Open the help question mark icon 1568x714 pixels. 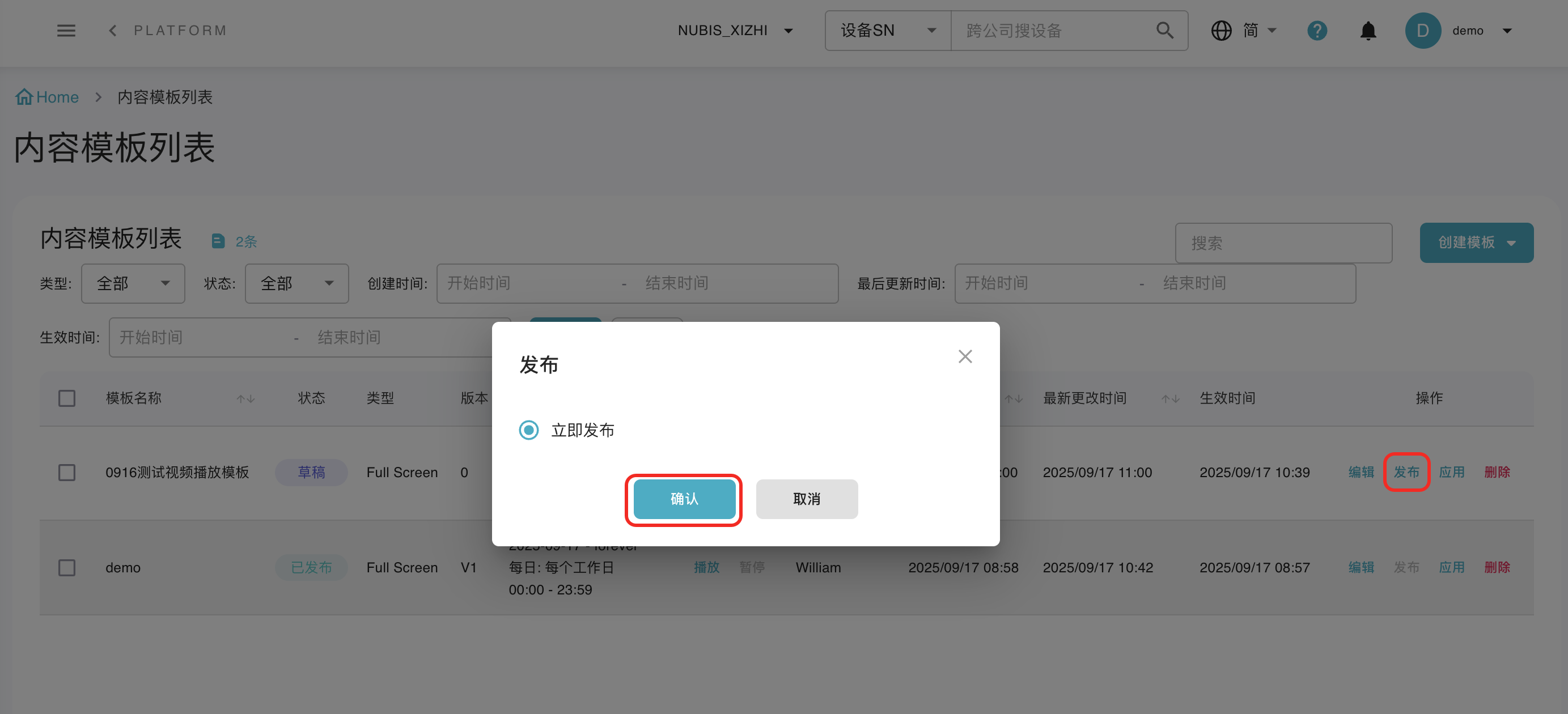pyautogui.click(x=1317, y=31)
